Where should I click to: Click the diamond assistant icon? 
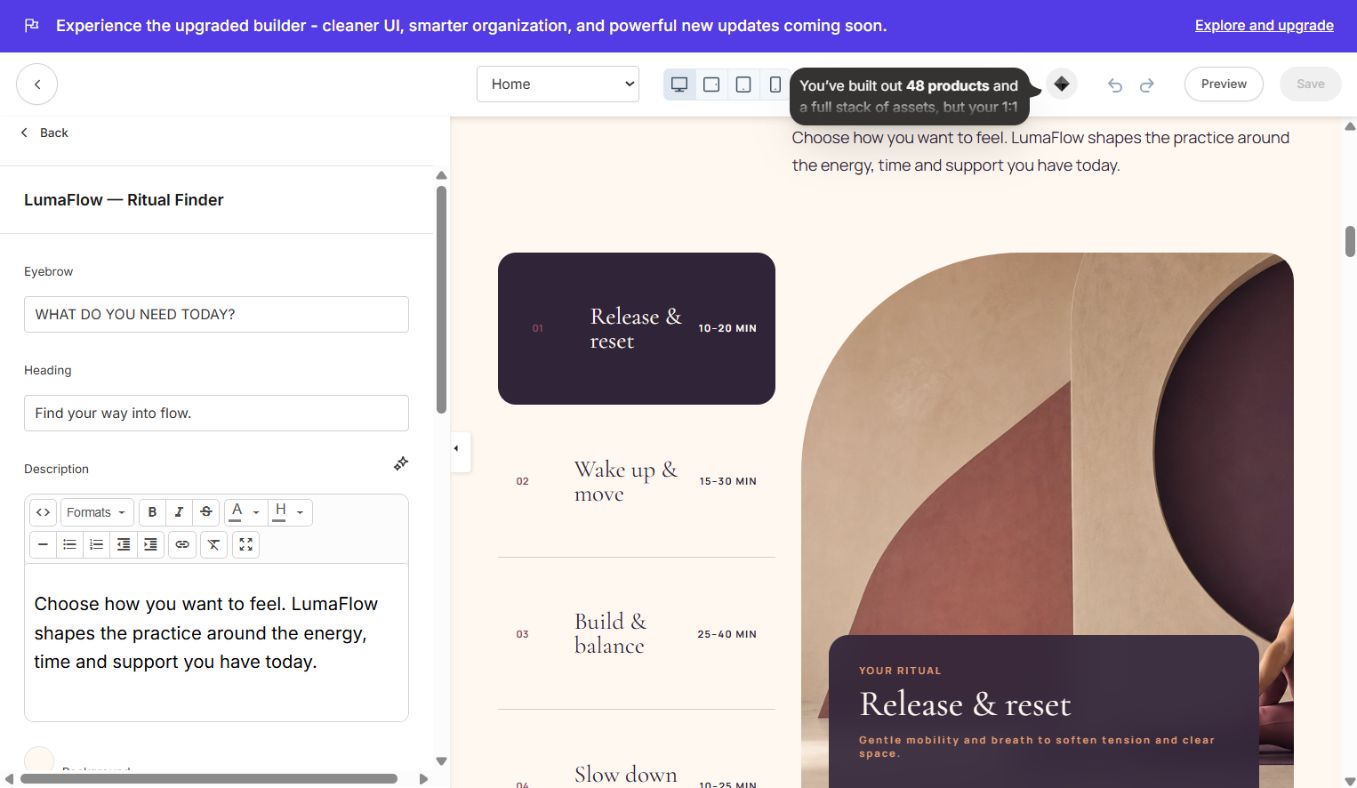point(1062,84)
